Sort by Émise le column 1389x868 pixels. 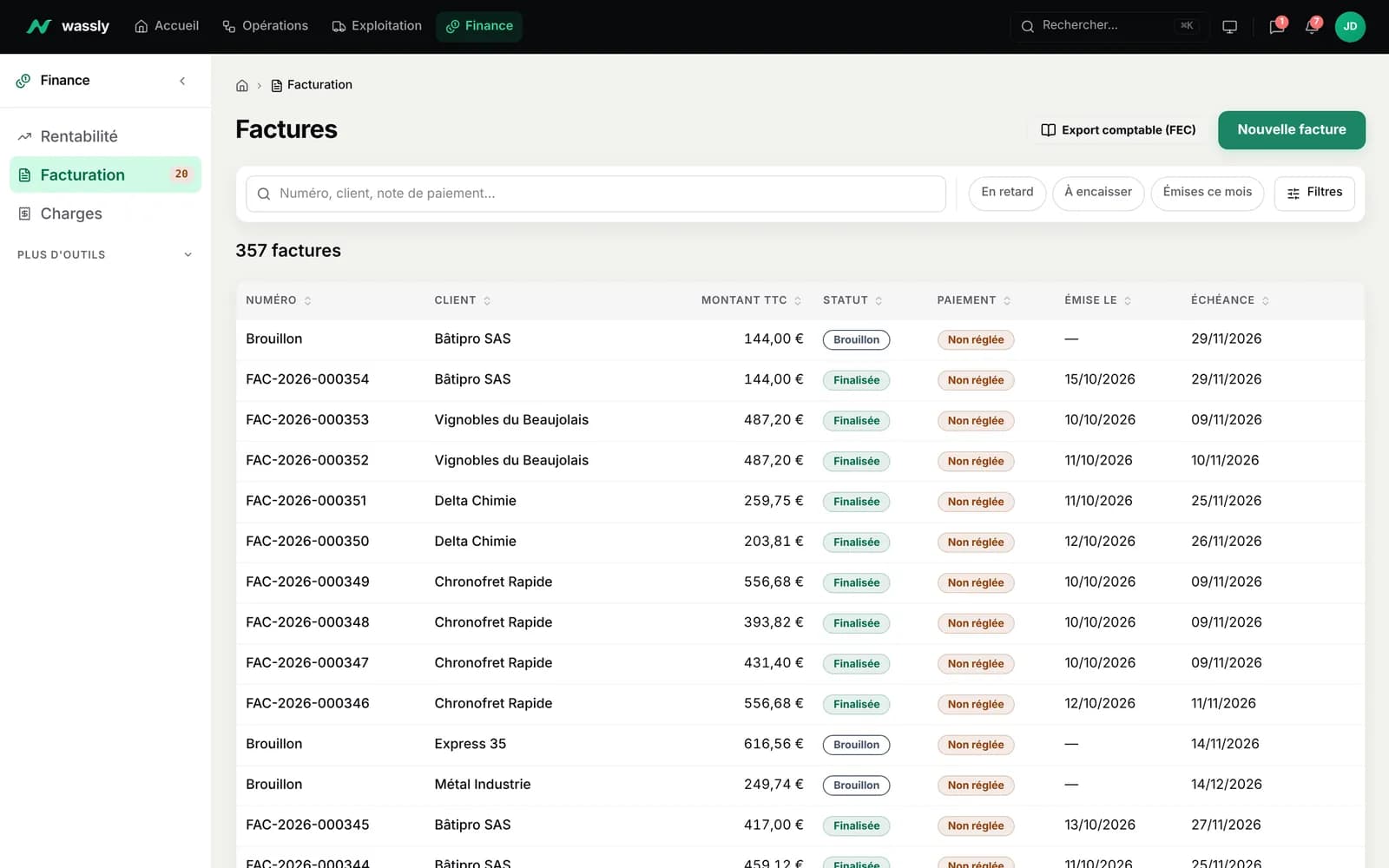coord(1098,300)
